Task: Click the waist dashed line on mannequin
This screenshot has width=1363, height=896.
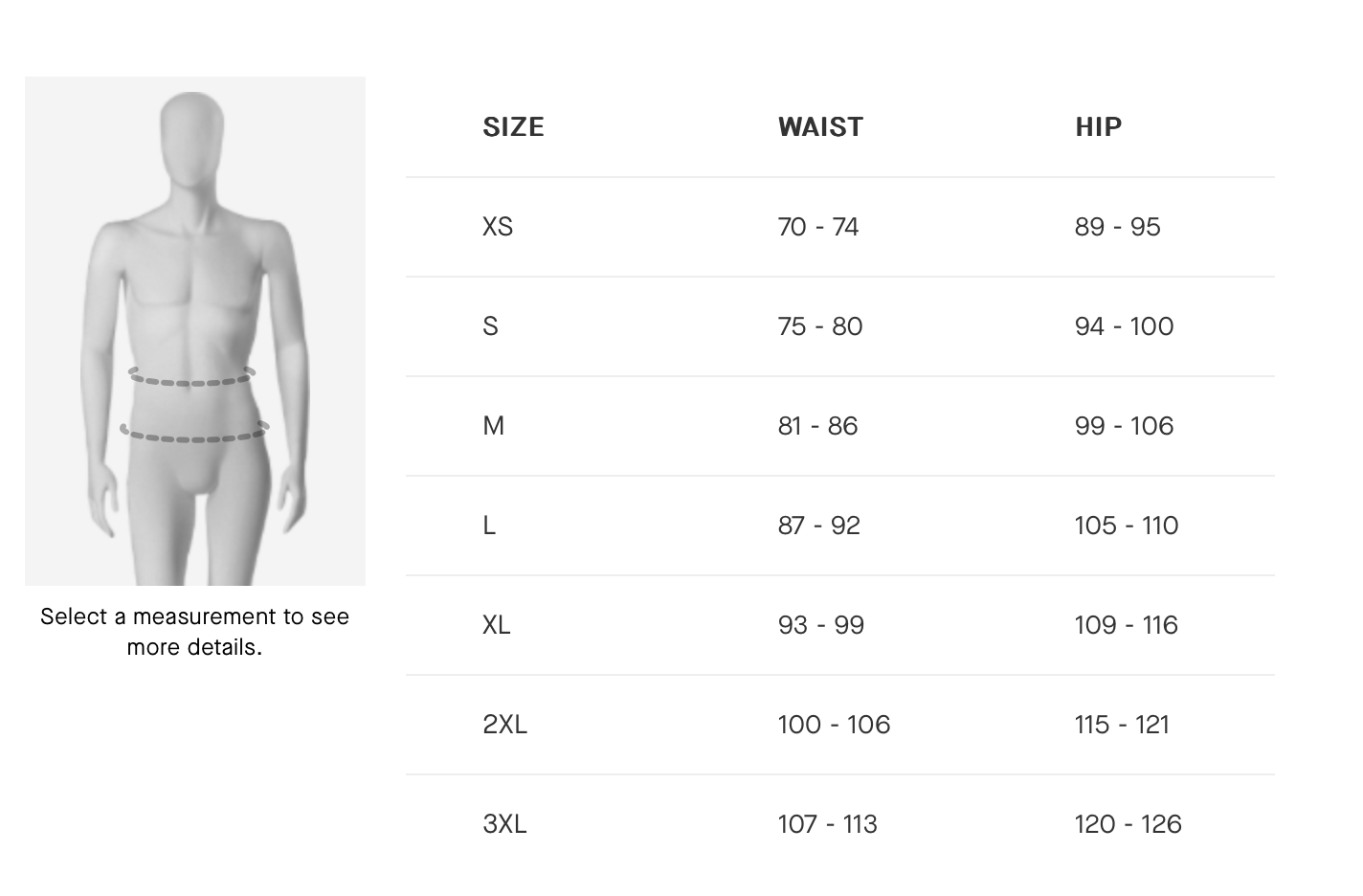Action: [192, 377]
